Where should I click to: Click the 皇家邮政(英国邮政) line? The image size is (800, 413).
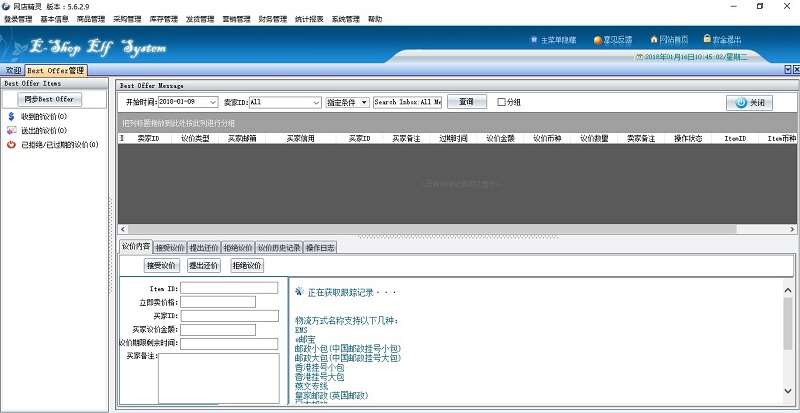(x=332, y=396)
